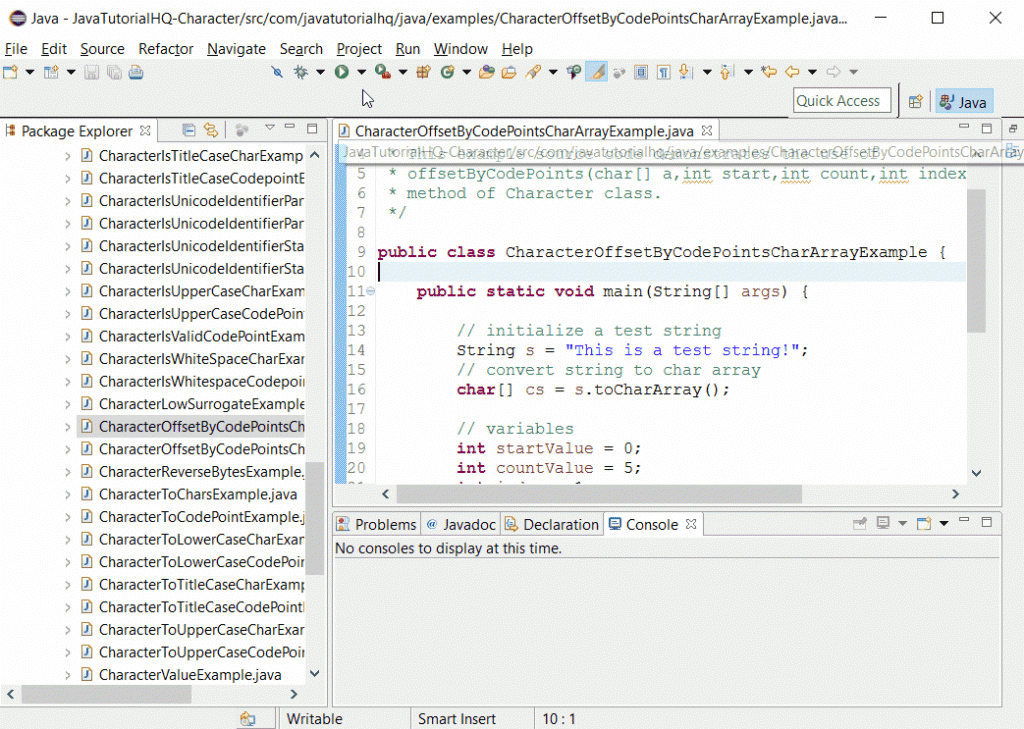Open the Refactor menu
1024x729 pixels.
(x=165, y=48)
